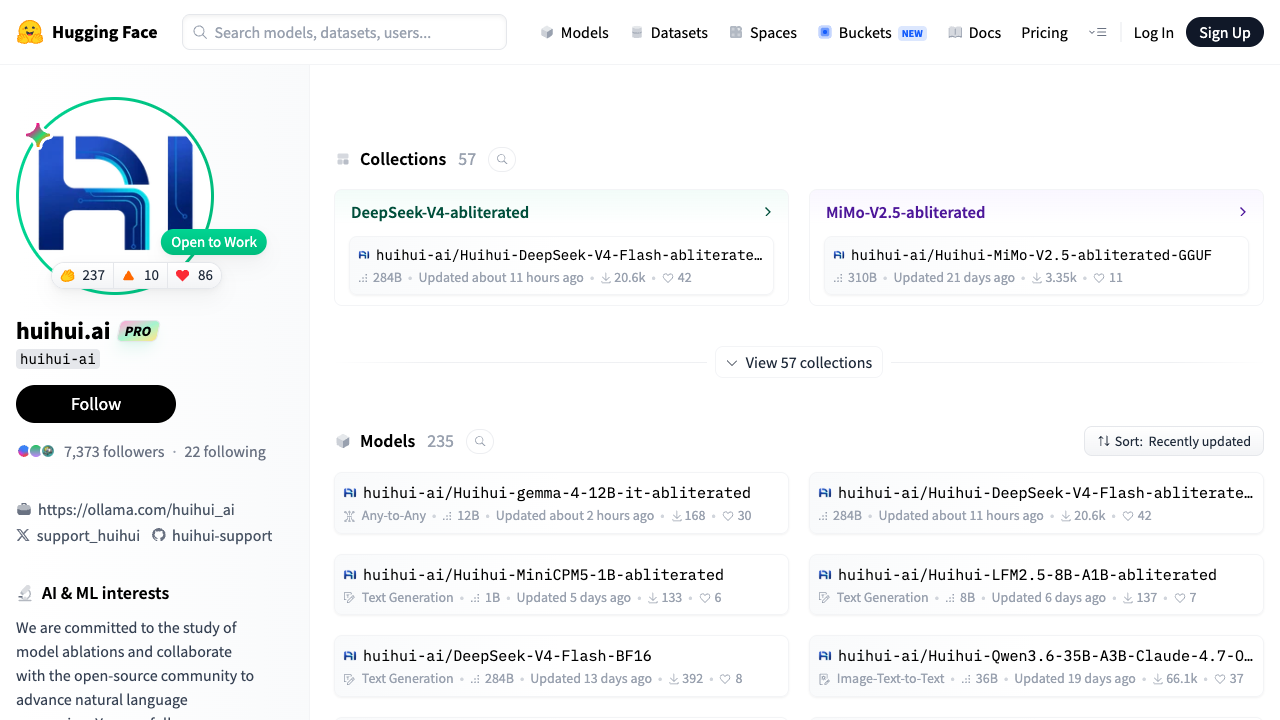Open the Huihui-LFM2.5-8B-A1B-abliterated model
Screen dimensions: 1280x720
[x=1036, y=585]
